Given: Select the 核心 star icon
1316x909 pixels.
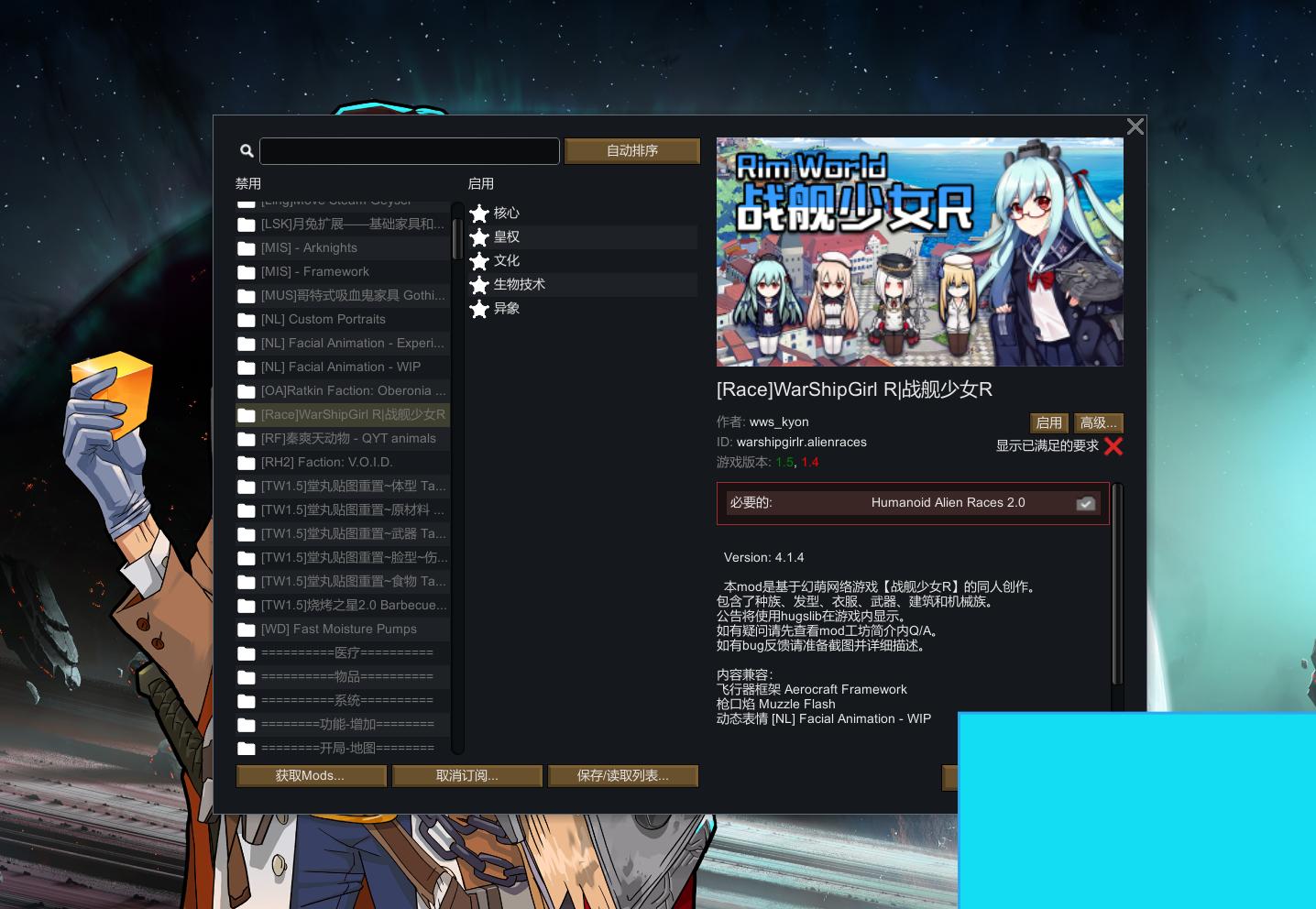Looking at the screenshot, I should pyautogui.click(x=479, y=214).
